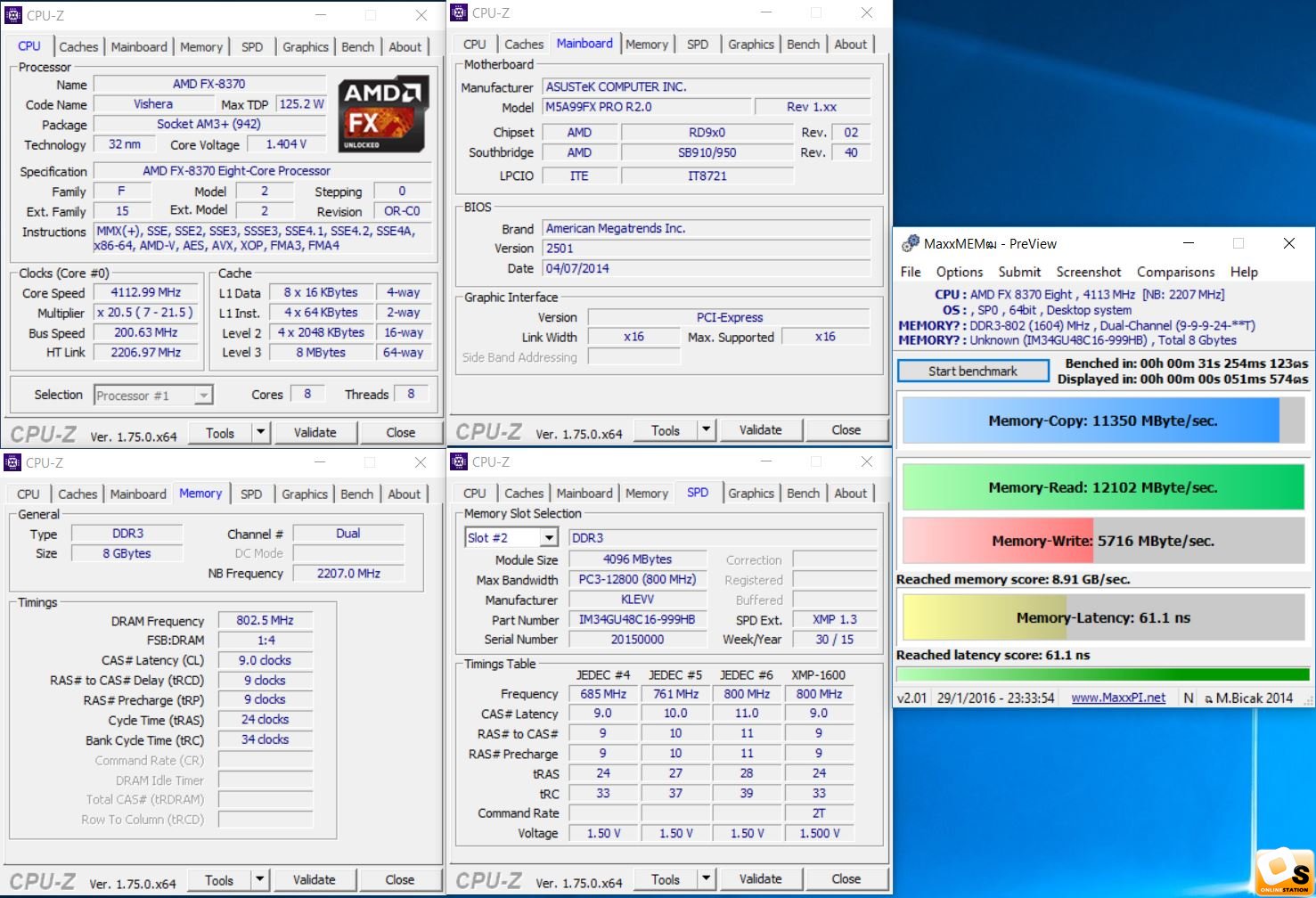Click the CPU-Z app icon in the Memory window title bar
This screenshot has width=1316, height=898.
[13, 462]
